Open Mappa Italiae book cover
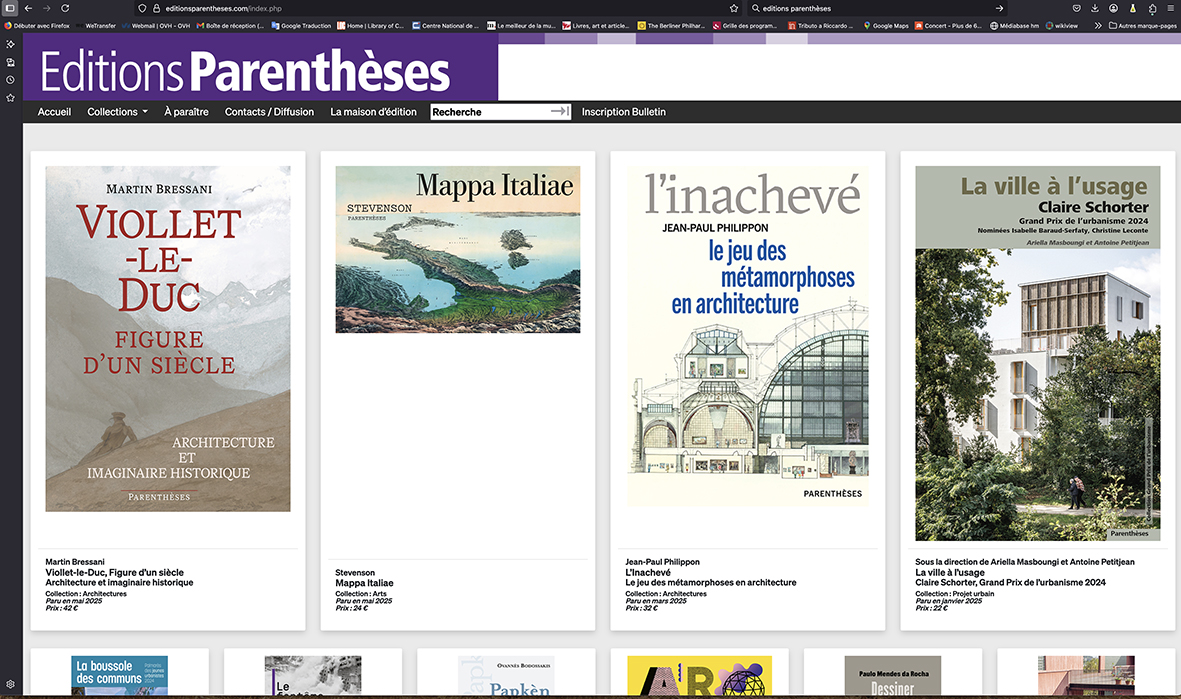Image resolution: width=1181 pixels, height=699 pixels. (x=458, y=249)
